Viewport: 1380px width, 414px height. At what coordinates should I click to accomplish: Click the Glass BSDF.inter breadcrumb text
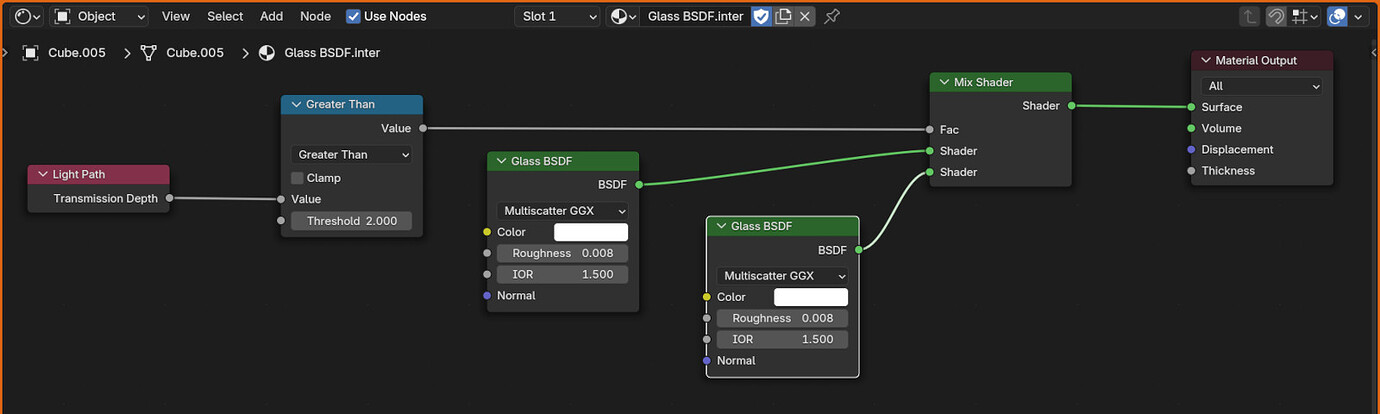click(332, 53)
